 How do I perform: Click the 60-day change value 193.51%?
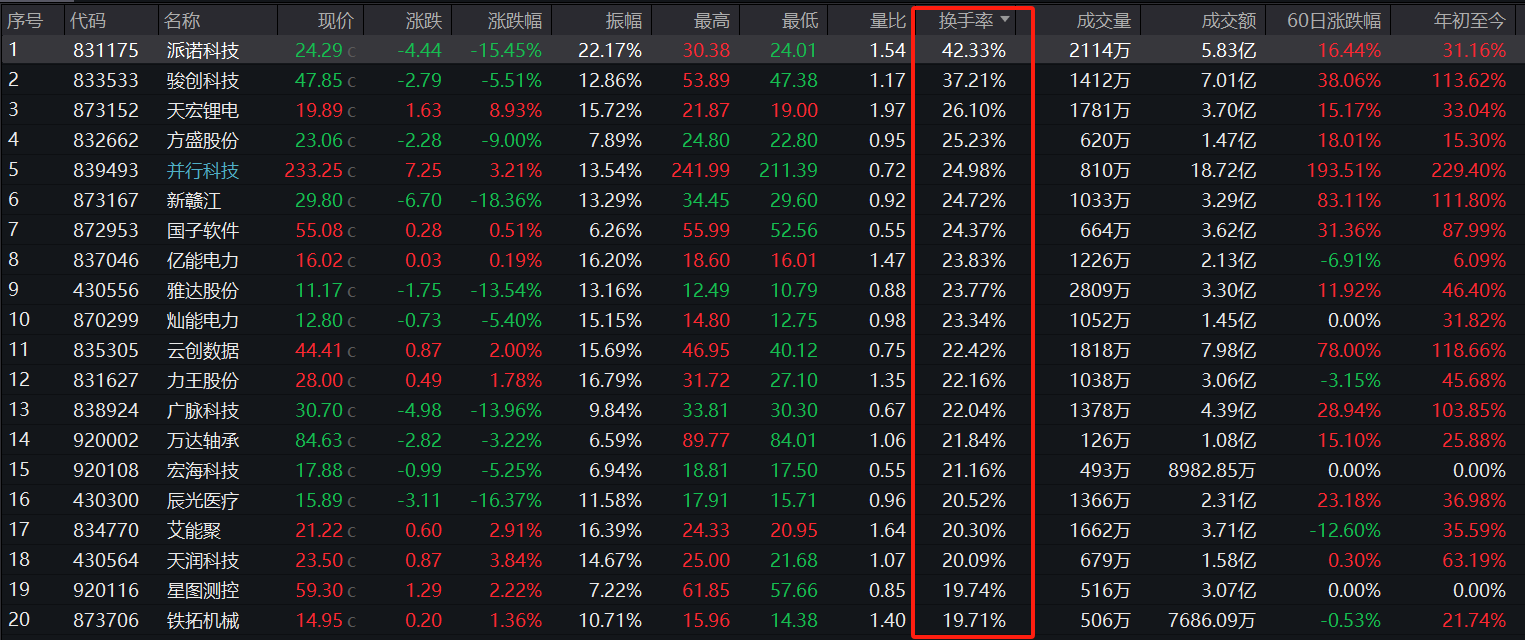point(1344,170)
